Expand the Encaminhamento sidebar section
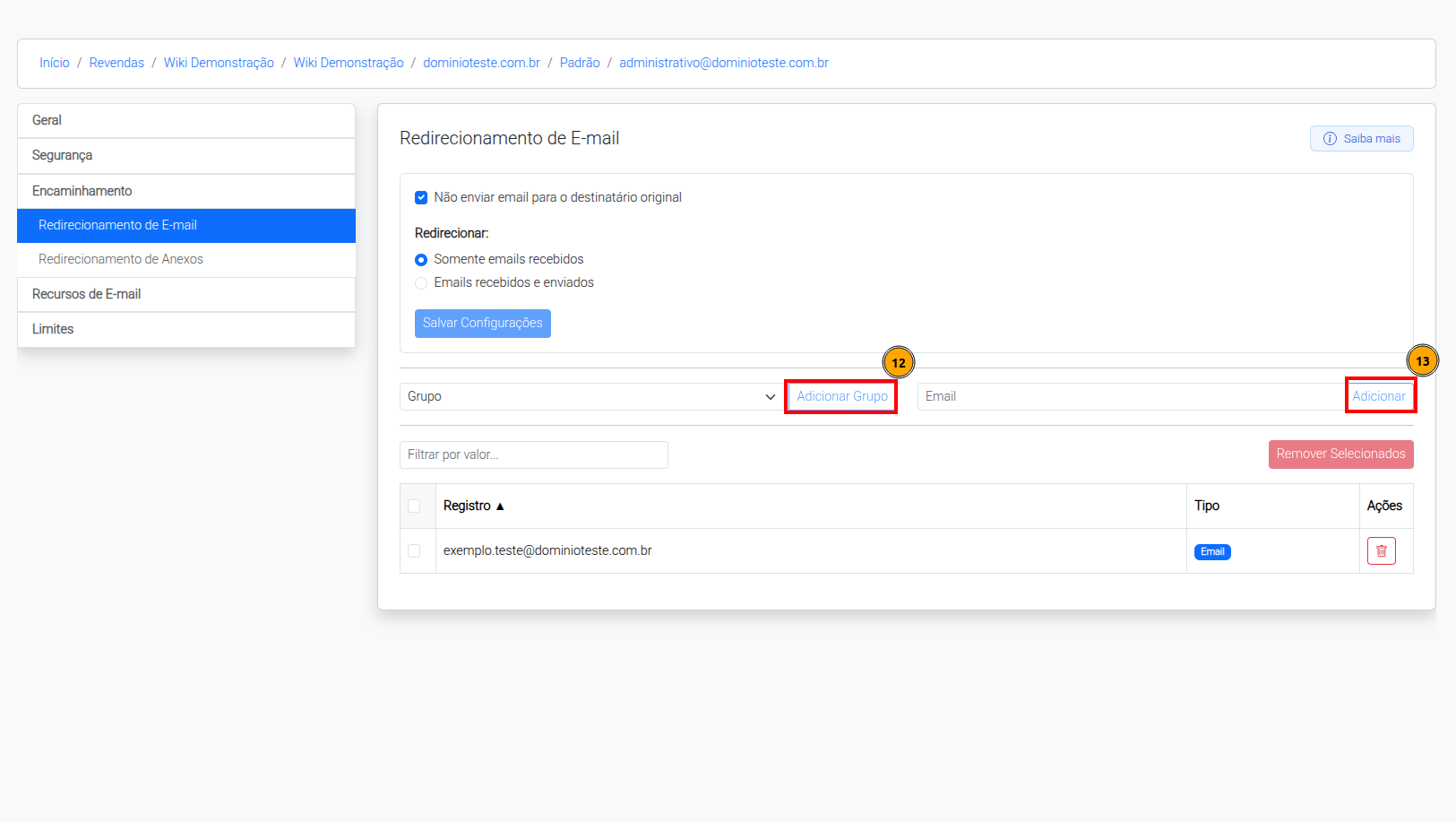 tap(186, 191)
